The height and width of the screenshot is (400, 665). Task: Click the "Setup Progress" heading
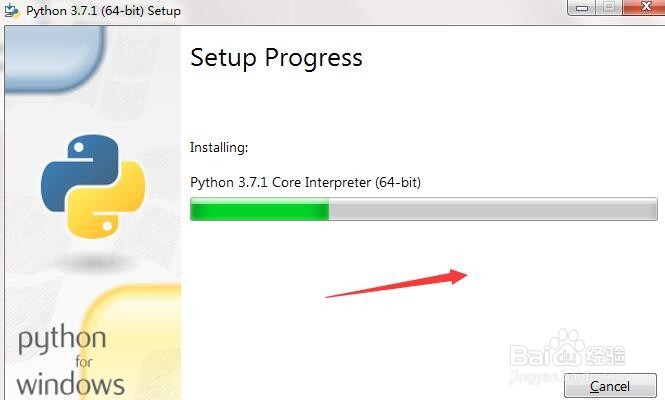(x=276, y=57)
